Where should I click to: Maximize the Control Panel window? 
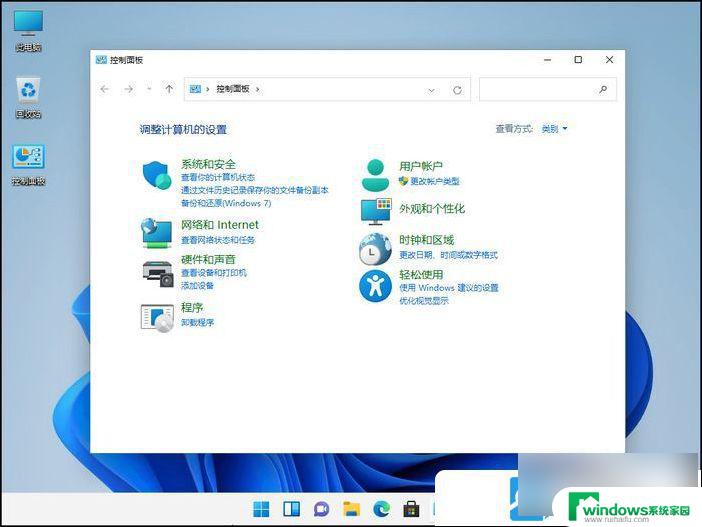pyautogui.click(x=578, y=60)
